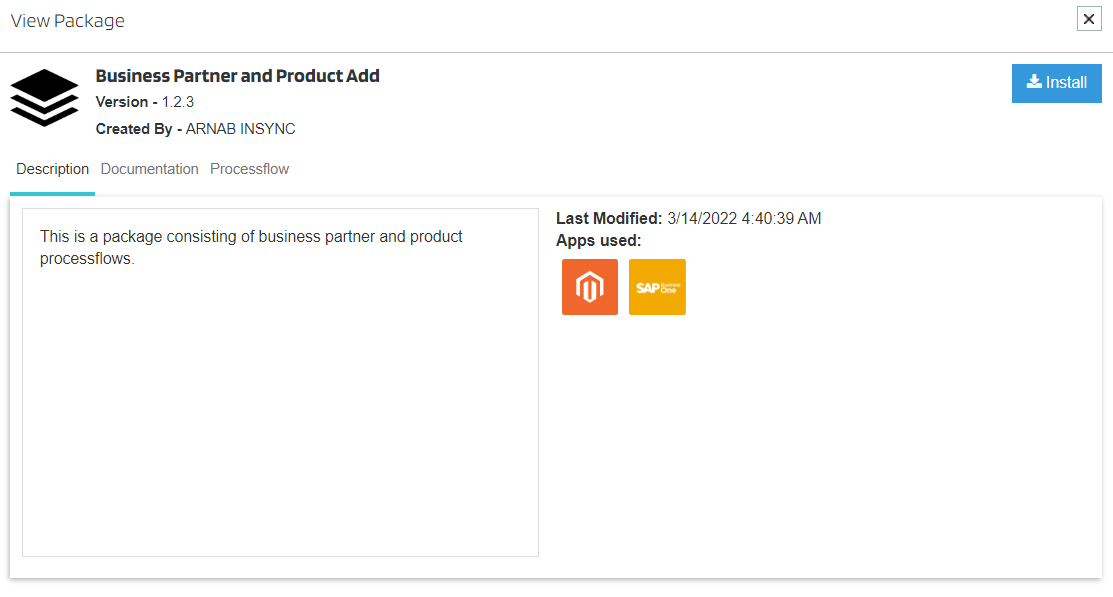Click the version number 1.2.3
1113x597 pixels.
click(178, 102)
